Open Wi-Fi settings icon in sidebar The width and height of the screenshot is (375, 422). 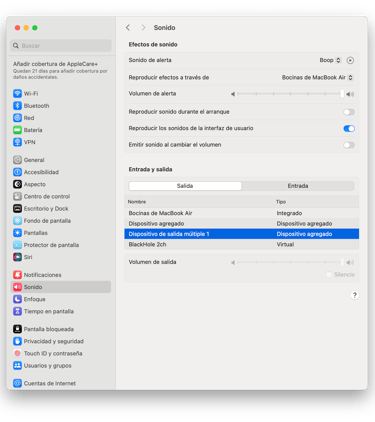click(x=17, y=93)
